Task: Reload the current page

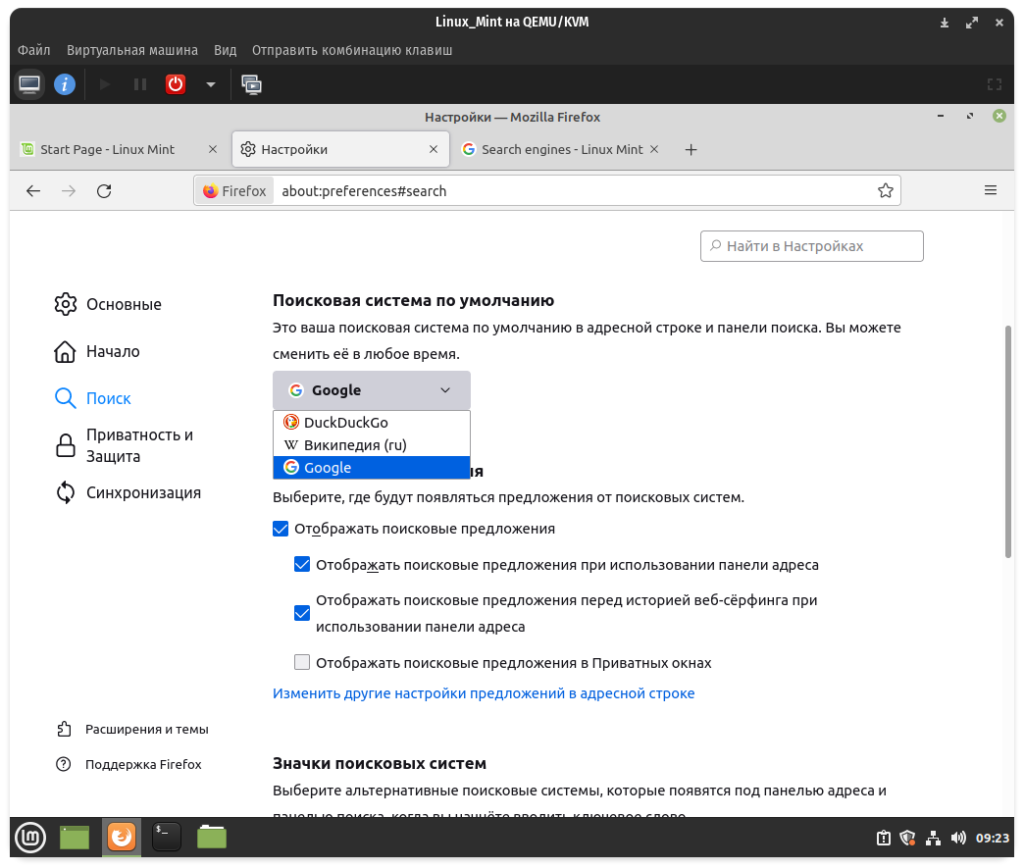Action: 104,191
